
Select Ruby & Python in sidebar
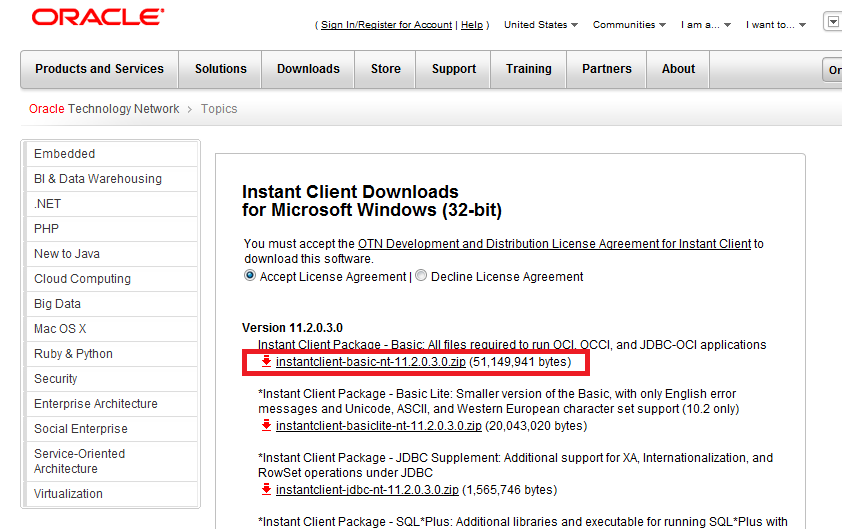click(111, 354)
